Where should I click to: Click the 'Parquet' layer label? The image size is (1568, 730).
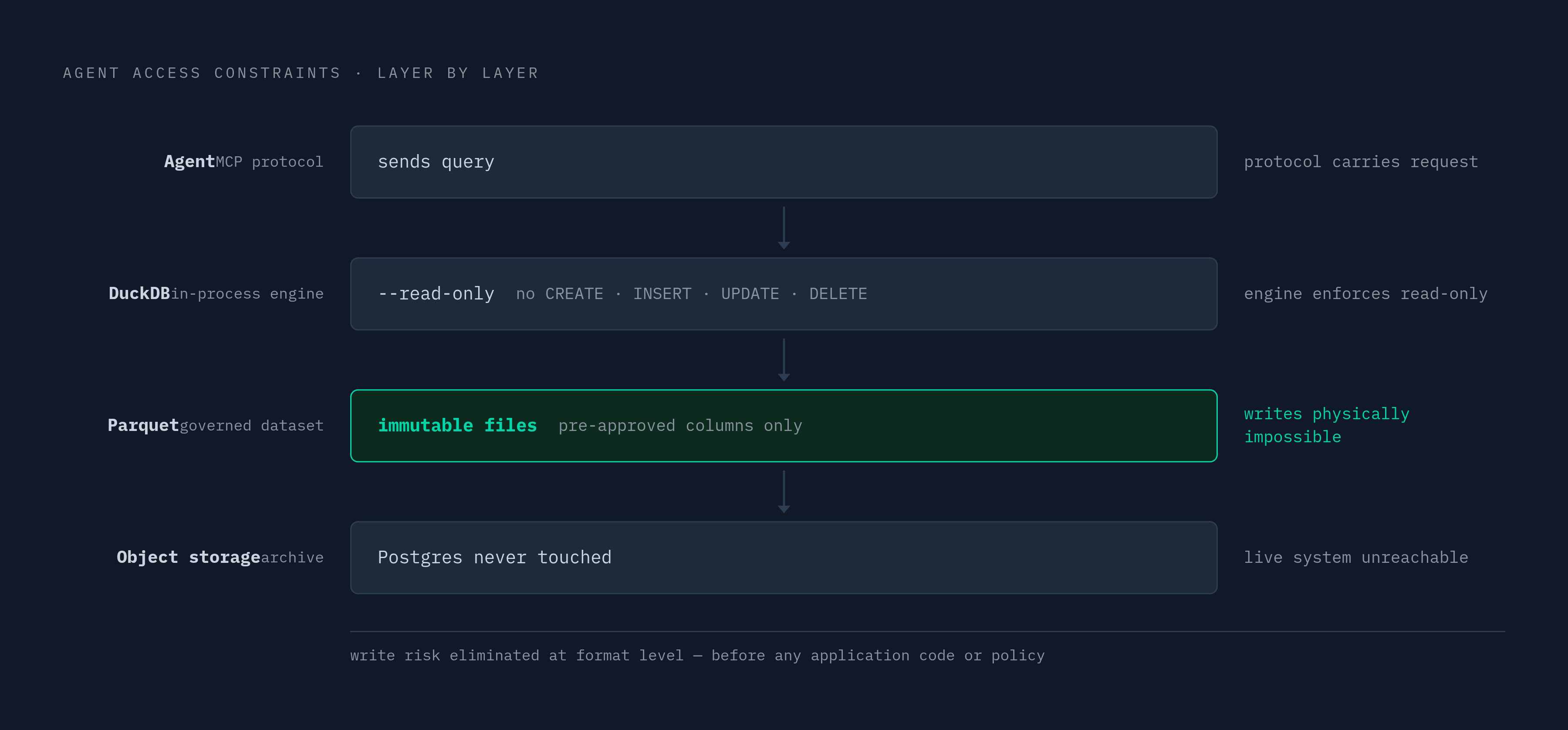tap(143, 425)
